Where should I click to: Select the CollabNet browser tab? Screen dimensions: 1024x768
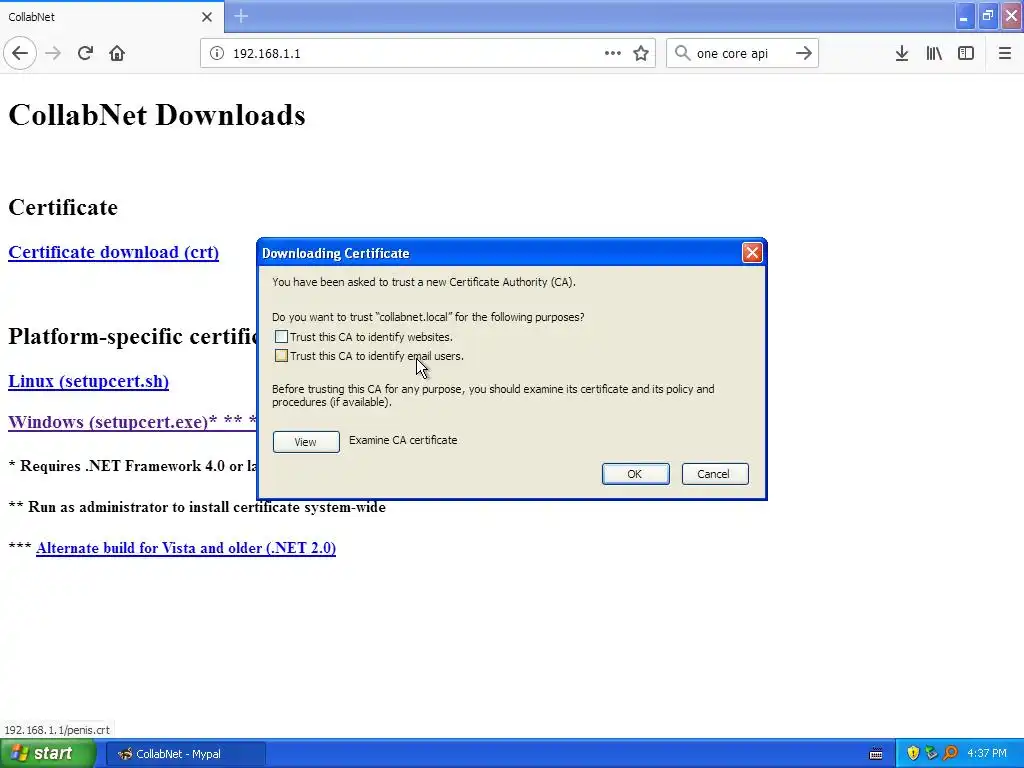click(x=112, y=17)
